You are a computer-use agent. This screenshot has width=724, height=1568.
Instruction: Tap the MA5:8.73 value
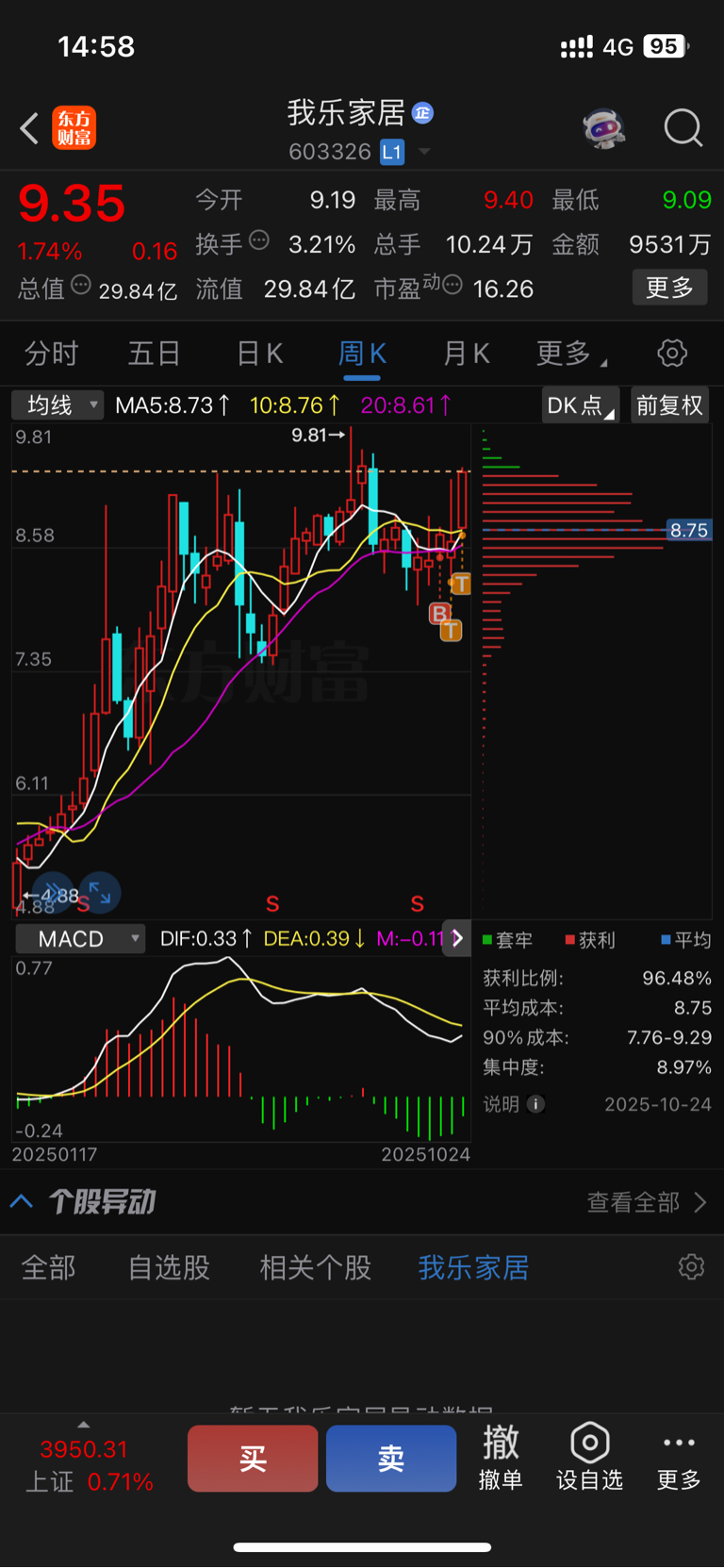pyautogui.click(x=173, y=405)
